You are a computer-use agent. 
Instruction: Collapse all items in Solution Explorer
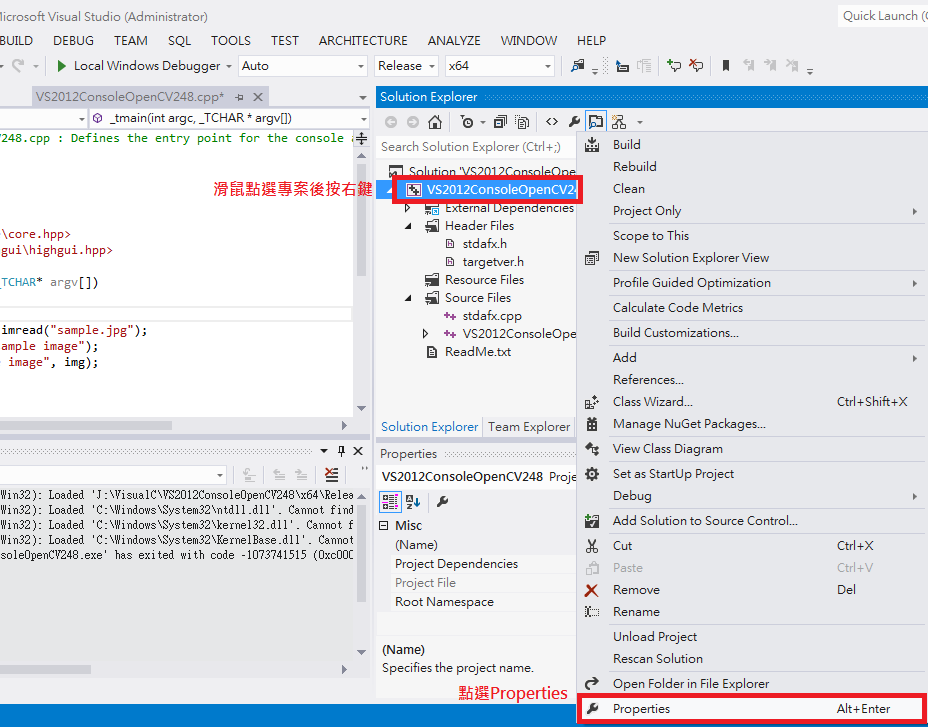[x=500, y=122]
